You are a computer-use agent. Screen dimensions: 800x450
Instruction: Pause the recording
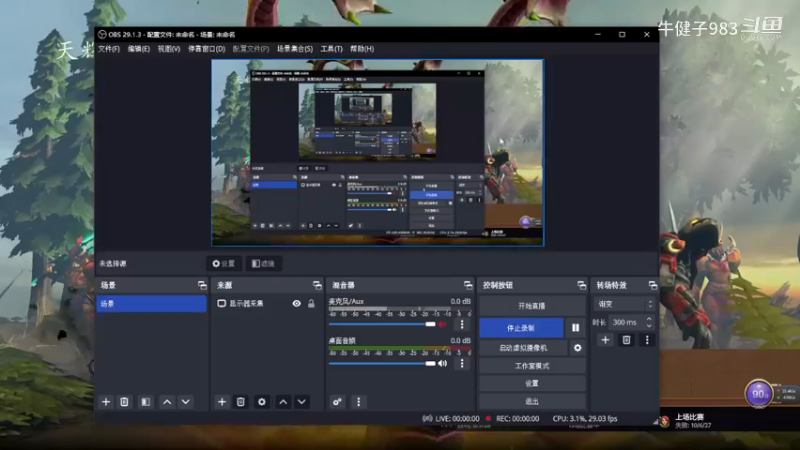click(576, 328)
